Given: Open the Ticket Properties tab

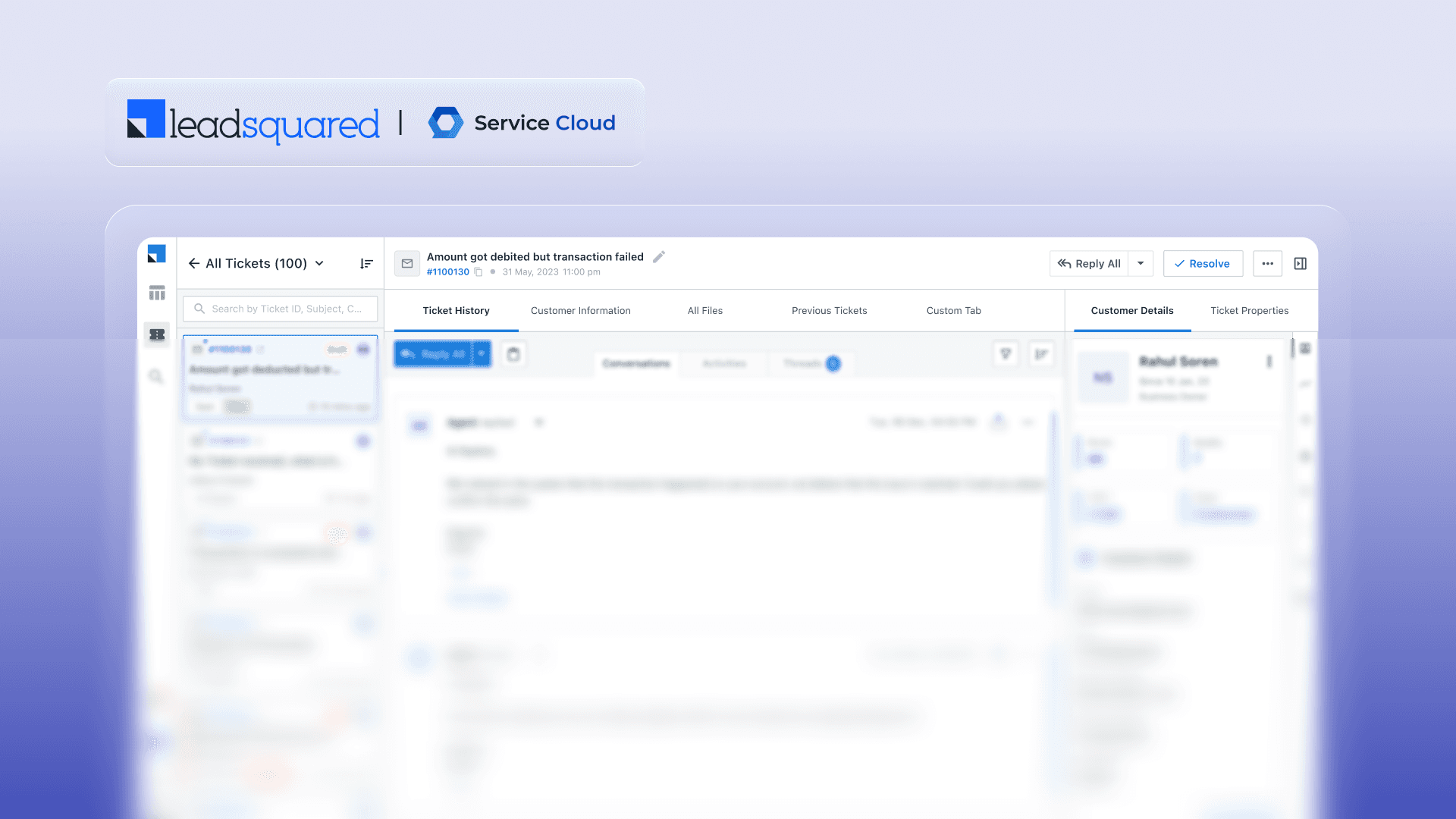Looking at the screenshot, I should [x=1249, y=311].
